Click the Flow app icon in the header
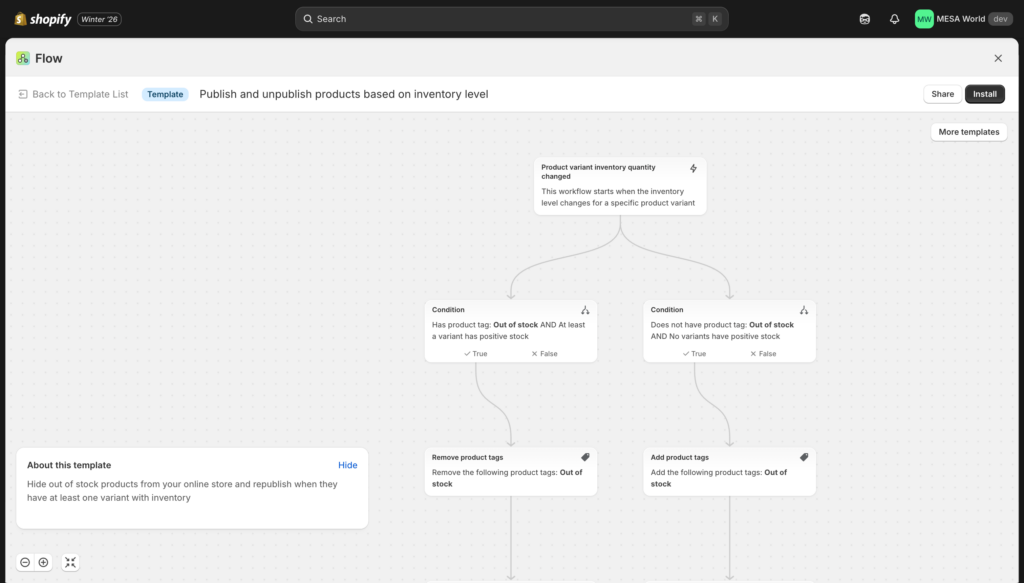This screenshot has width=1024, height=583. pyautogui.click(x=21, y=58)
